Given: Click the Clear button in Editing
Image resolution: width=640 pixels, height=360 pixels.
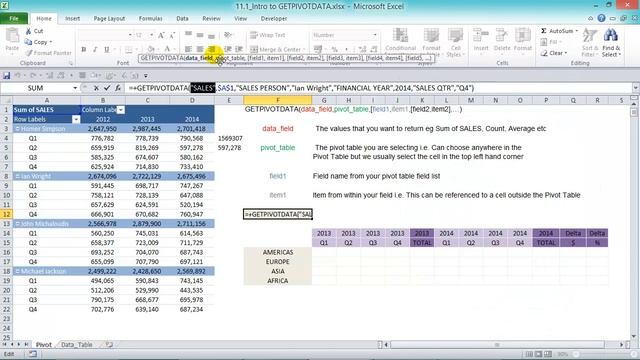Looking at the screenshot, I should pos(554,53).
